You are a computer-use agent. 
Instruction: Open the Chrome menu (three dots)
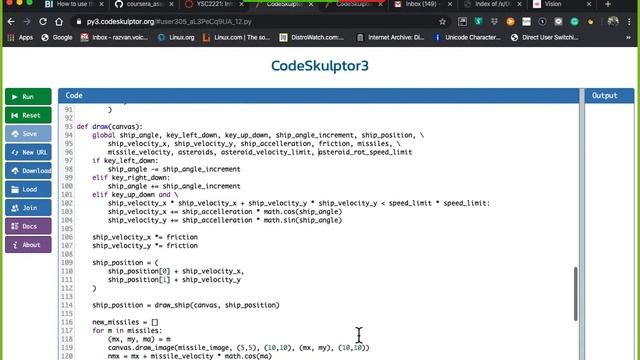[629, 22]
